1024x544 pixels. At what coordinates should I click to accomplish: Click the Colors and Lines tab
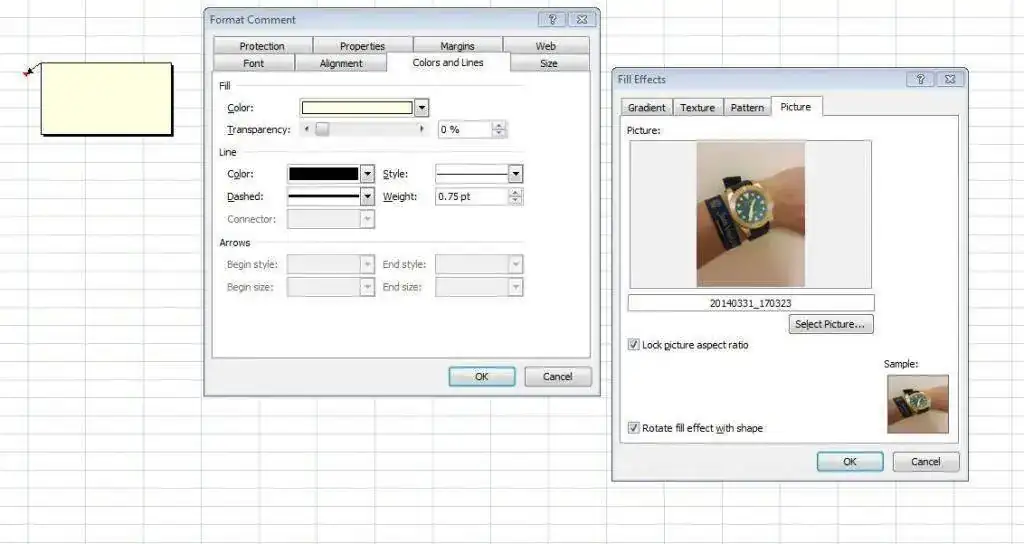pyautogui.click(x=448, y=63)
